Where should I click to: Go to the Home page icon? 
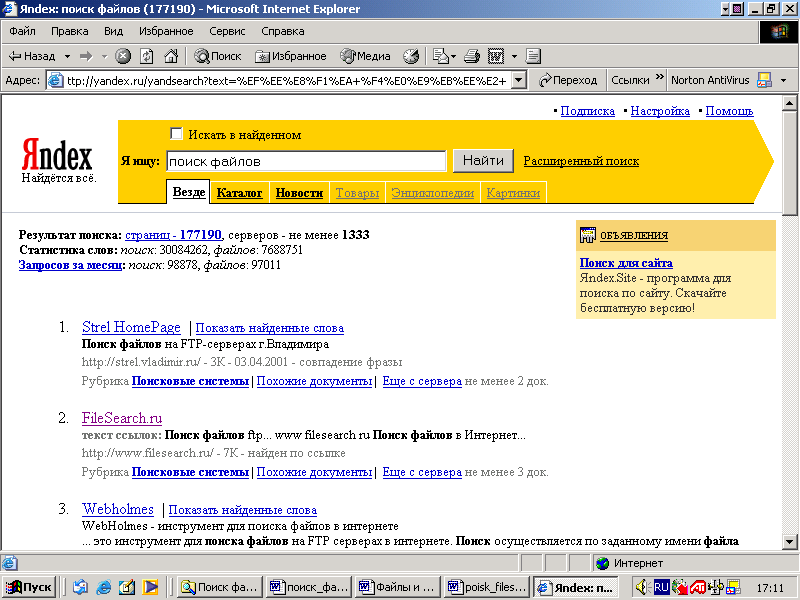(171, 56)
